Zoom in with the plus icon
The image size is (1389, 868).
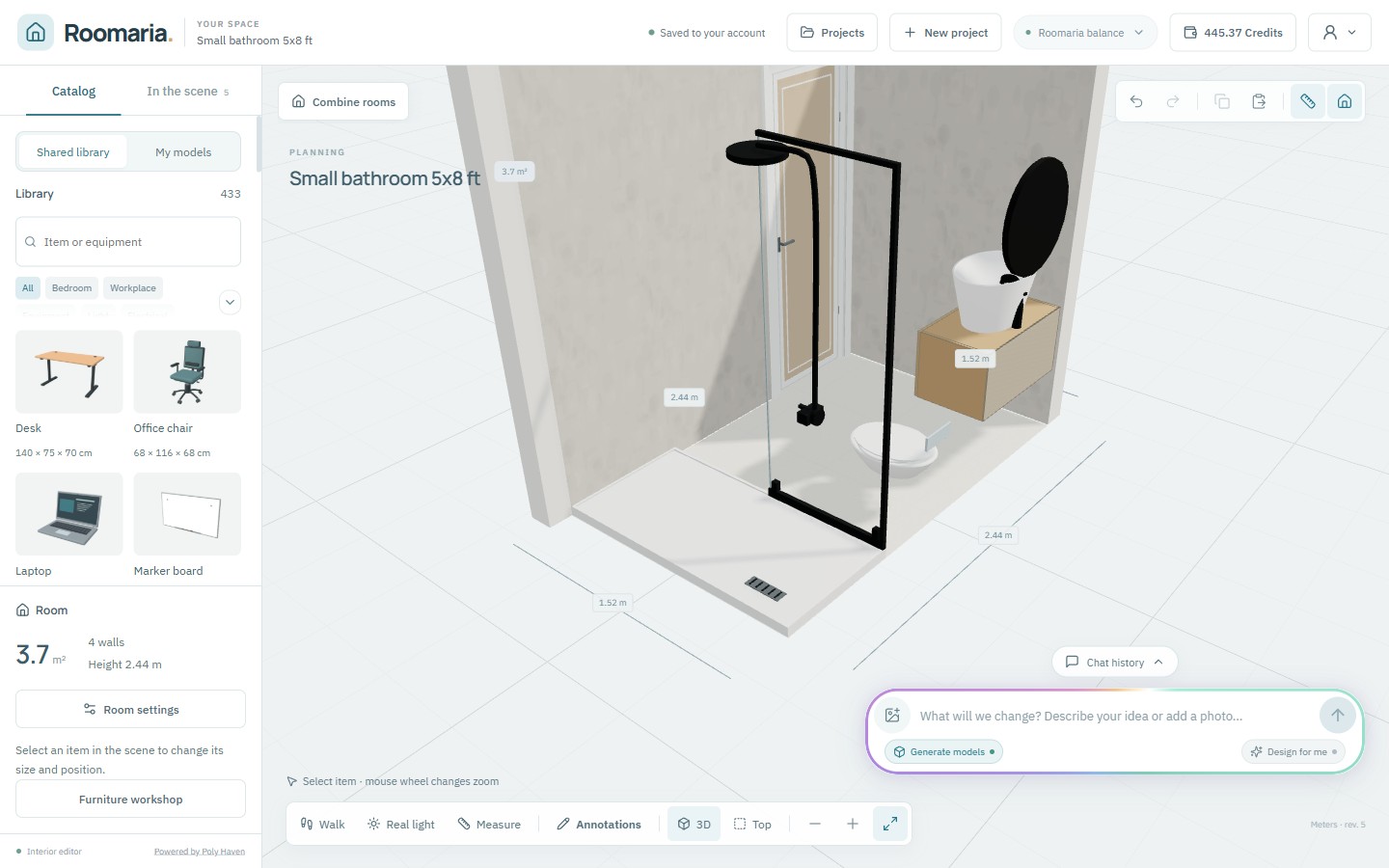click(853, 824)
